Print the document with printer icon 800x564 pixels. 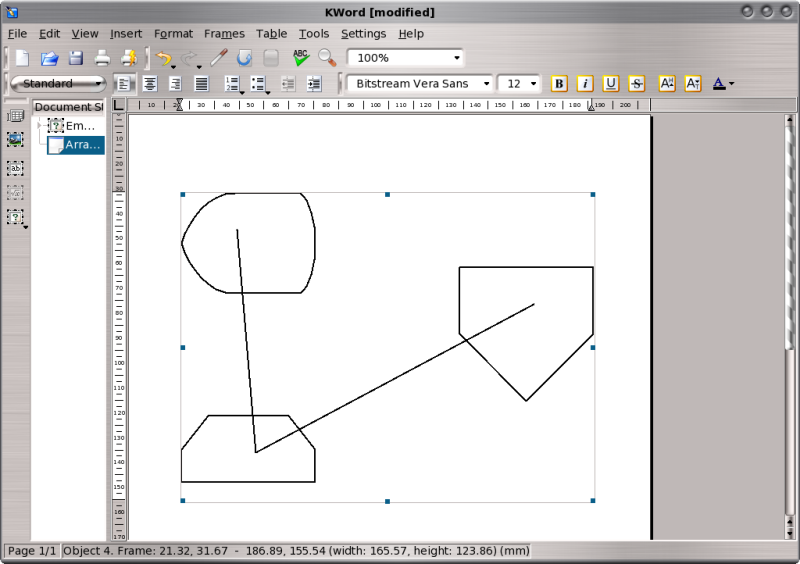pyautogui.click(x=103, y=58)
